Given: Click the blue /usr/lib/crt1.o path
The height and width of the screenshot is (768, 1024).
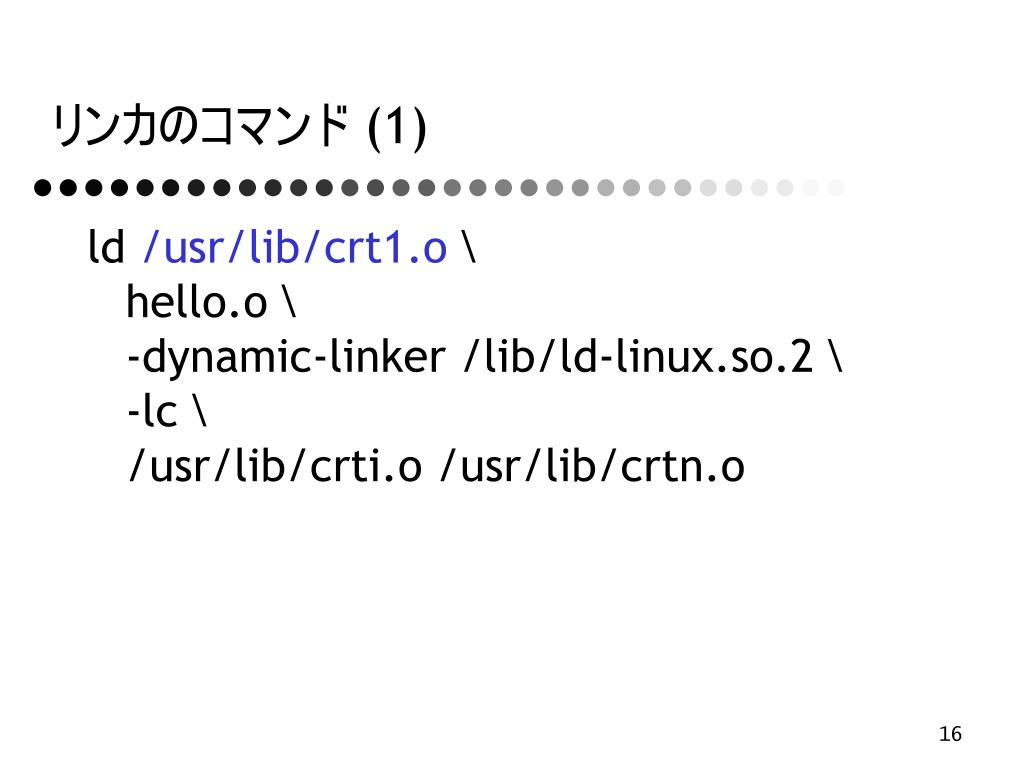Looking at the screenshot, I should (x=295, y=248).
